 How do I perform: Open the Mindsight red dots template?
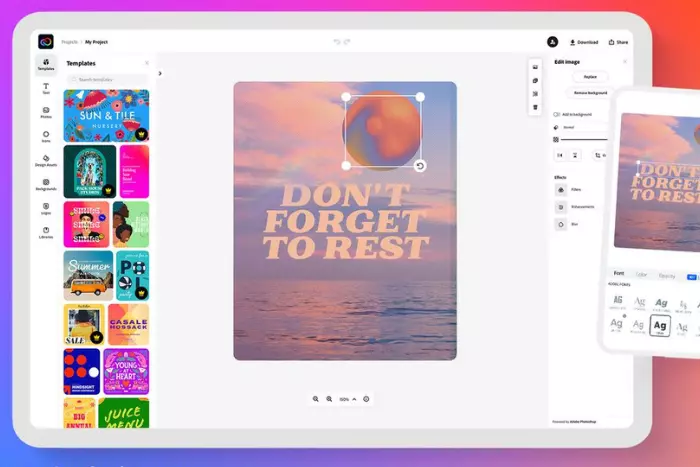click(82, 371)
